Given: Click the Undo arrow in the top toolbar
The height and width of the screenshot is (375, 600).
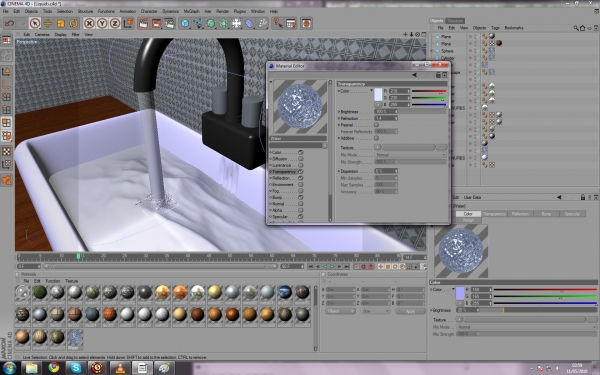Looking at the screenshot, I should (9, 23).
